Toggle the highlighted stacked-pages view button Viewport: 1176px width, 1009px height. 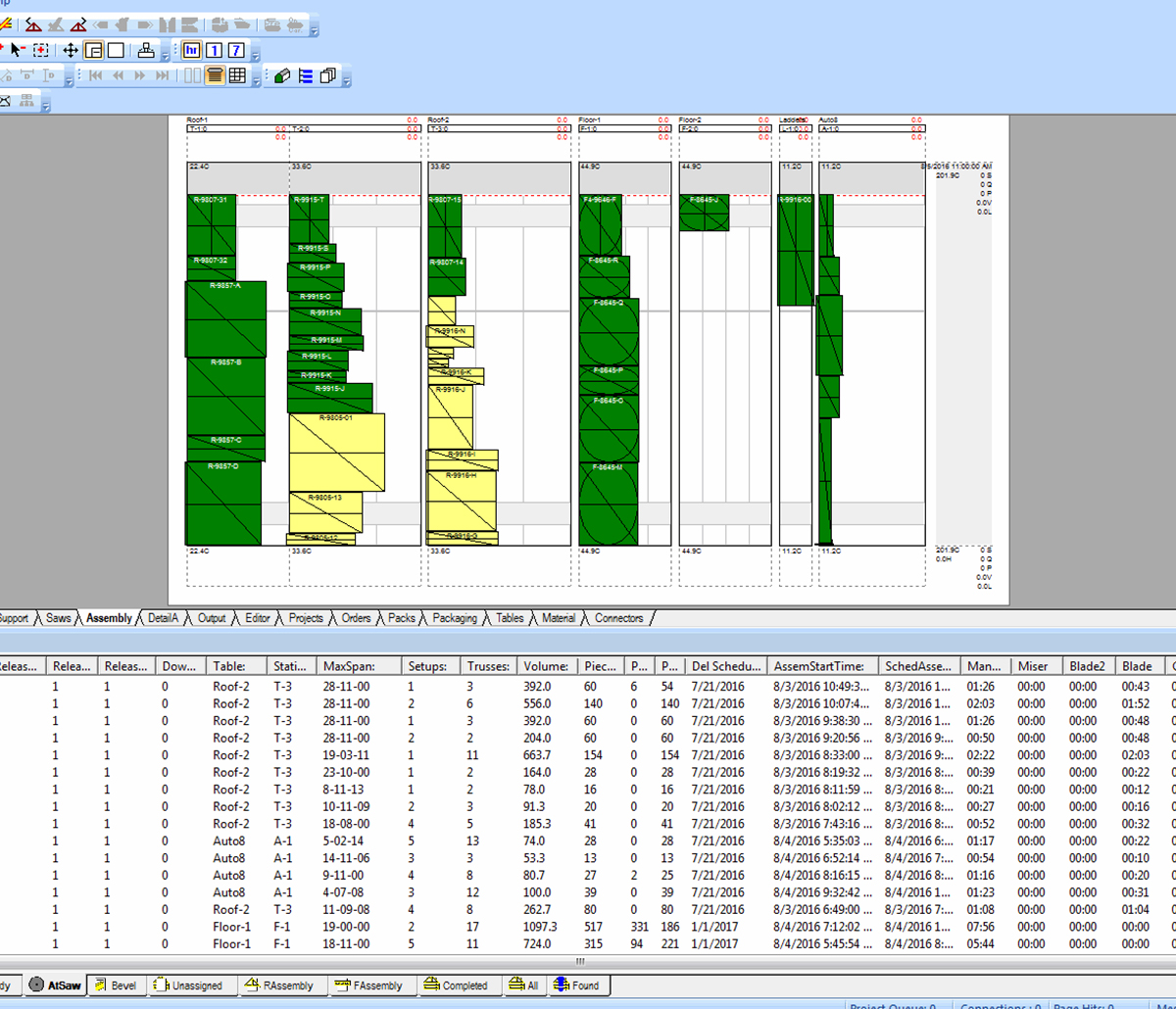point(214,75)
